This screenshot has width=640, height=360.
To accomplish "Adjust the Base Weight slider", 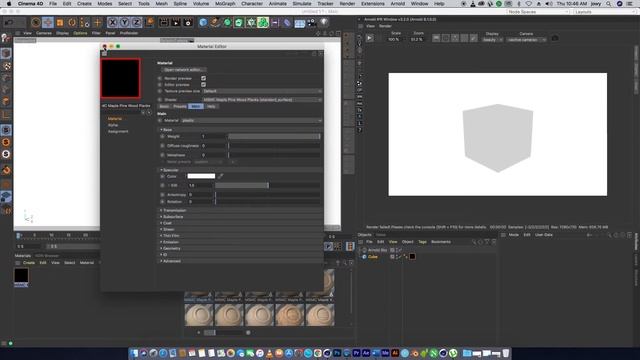I will [274, 136].
